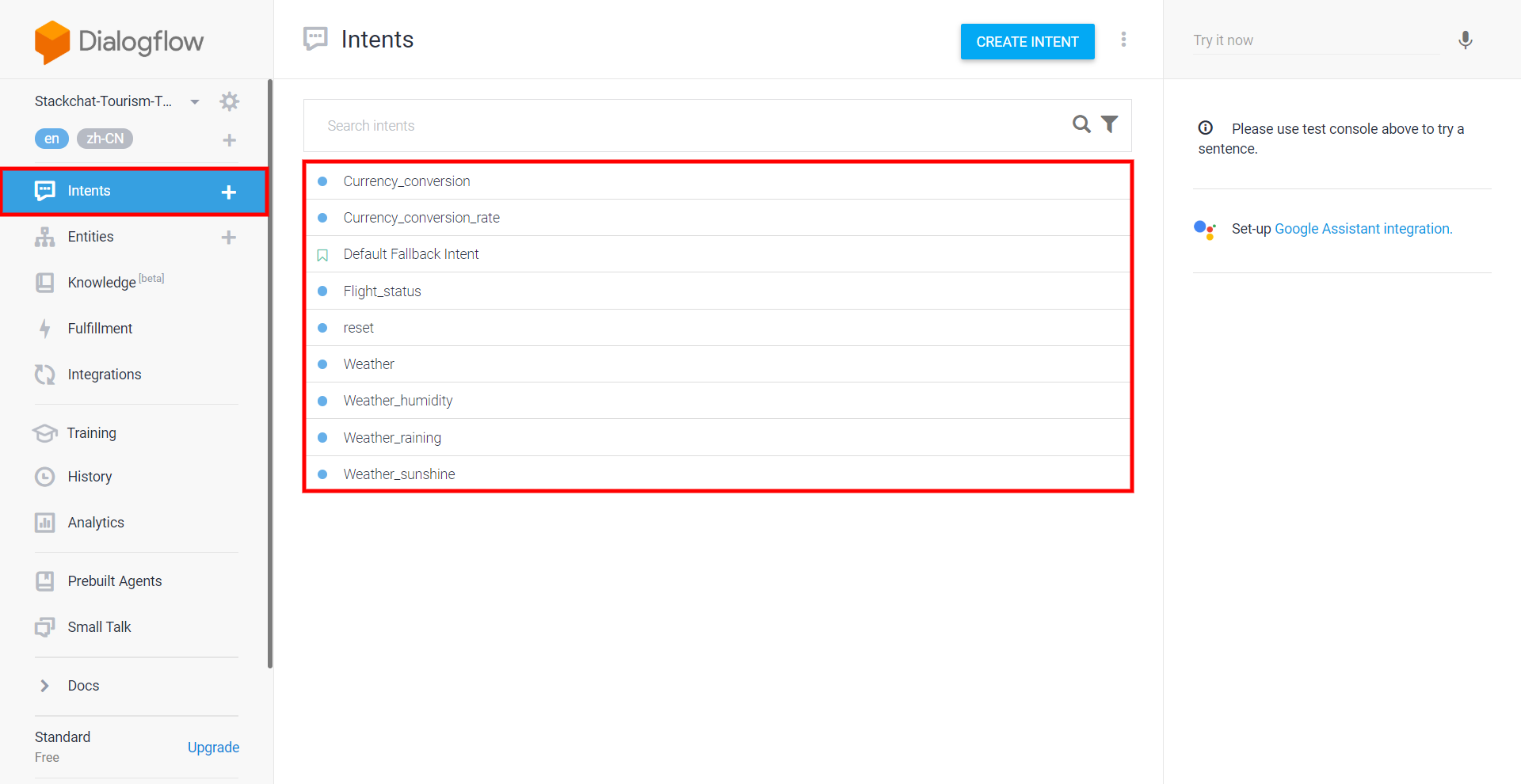Click the Prebuilt Agents icon
Screen dimensions: 1521x784
pos(45,581)
